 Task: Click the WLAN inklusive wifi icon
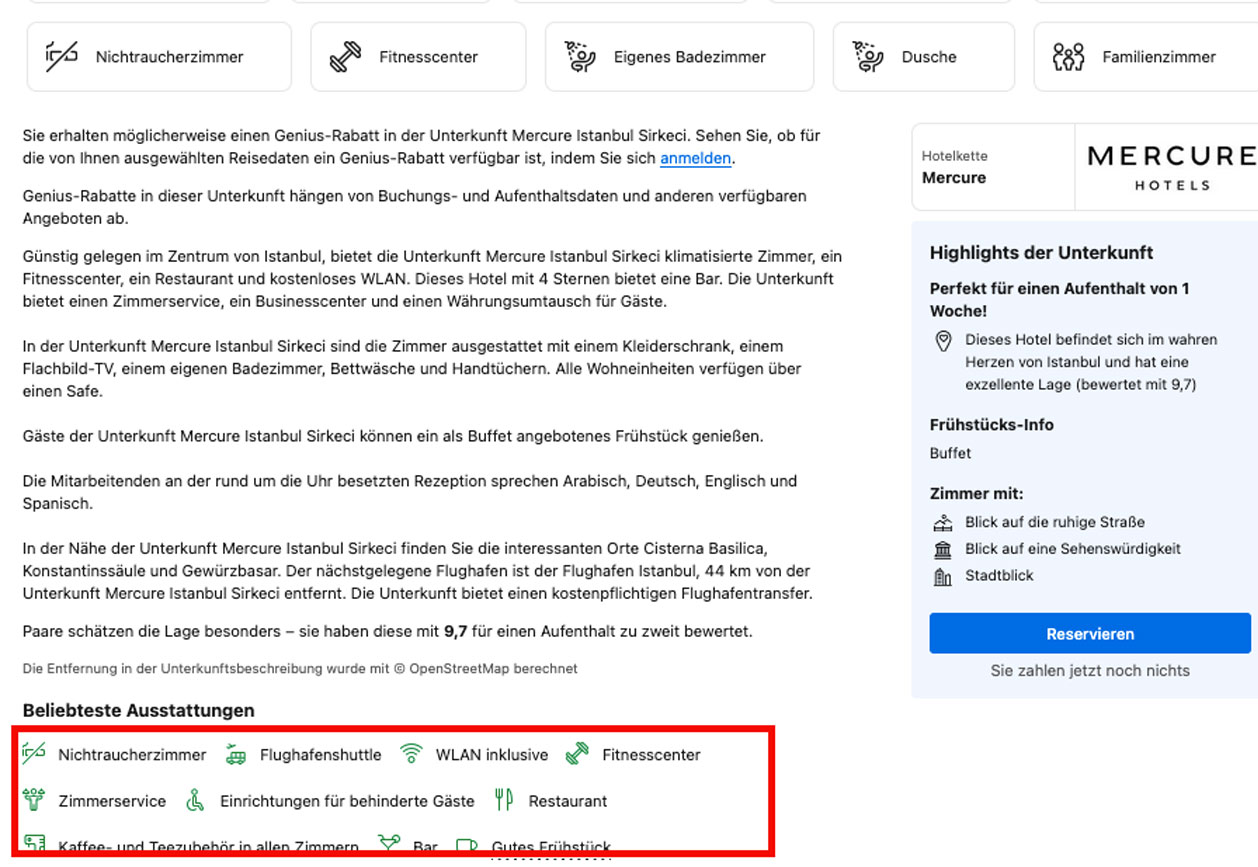(x=411, y=754)
